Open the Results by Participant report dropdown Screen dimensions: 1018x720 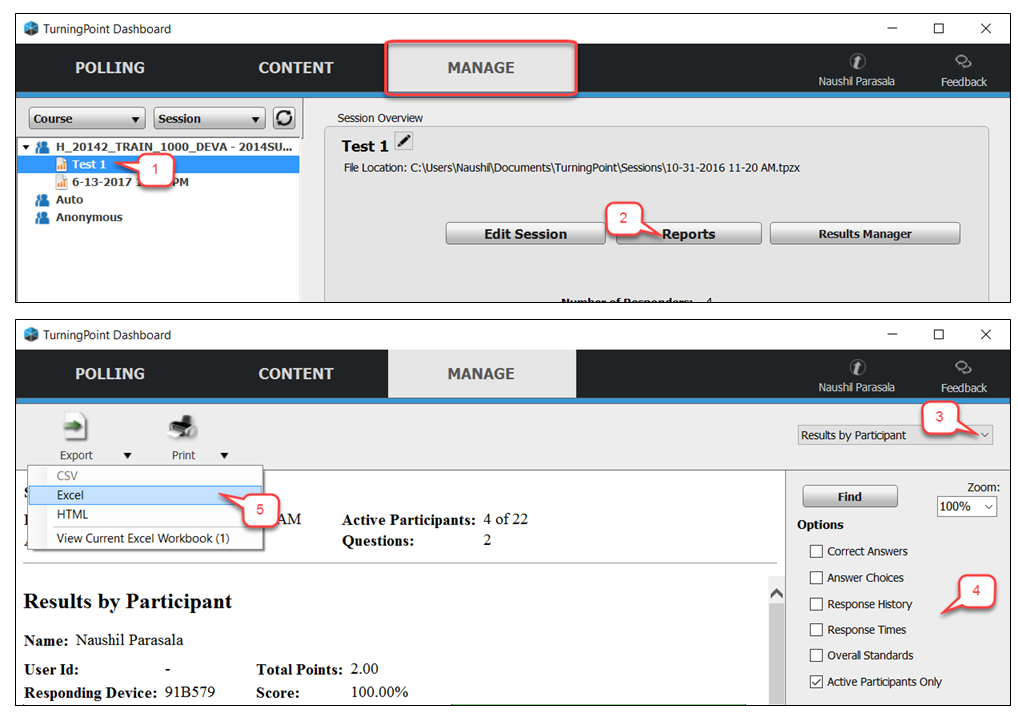[895, 435]
